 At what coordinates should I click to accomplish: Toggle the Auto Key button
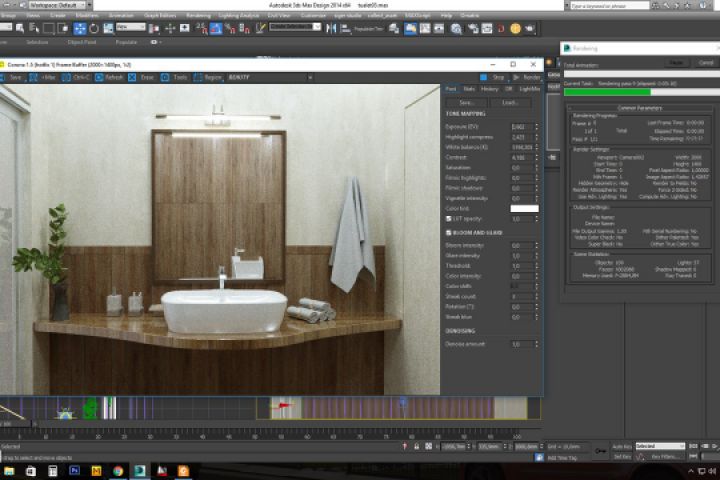[620, 446]
